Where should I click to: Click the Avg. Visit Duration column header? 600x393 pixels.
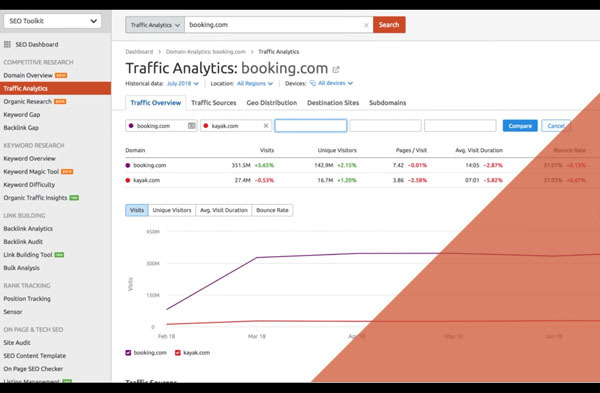479,150
